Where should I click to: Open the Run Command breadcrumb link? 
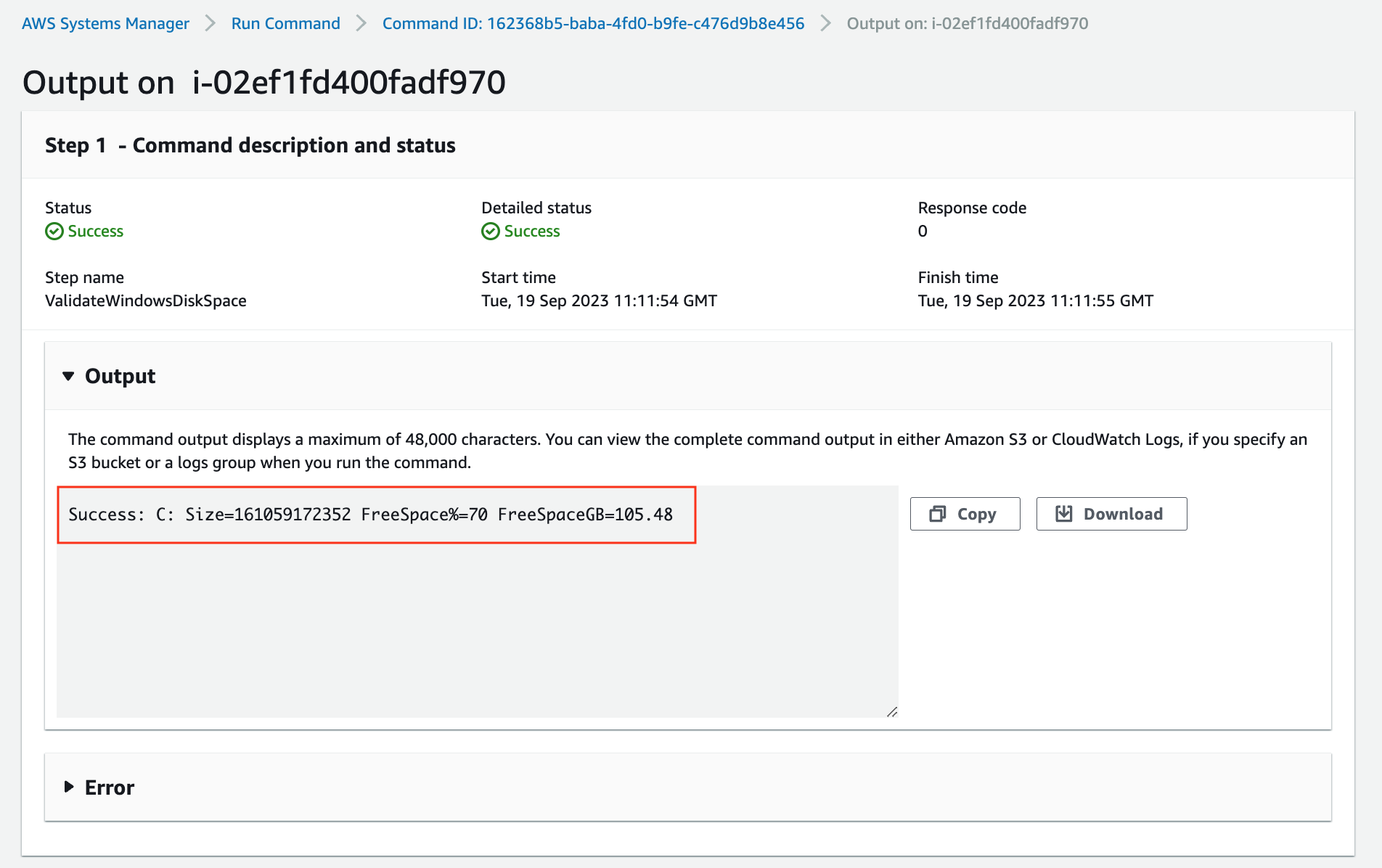point(285,22)
